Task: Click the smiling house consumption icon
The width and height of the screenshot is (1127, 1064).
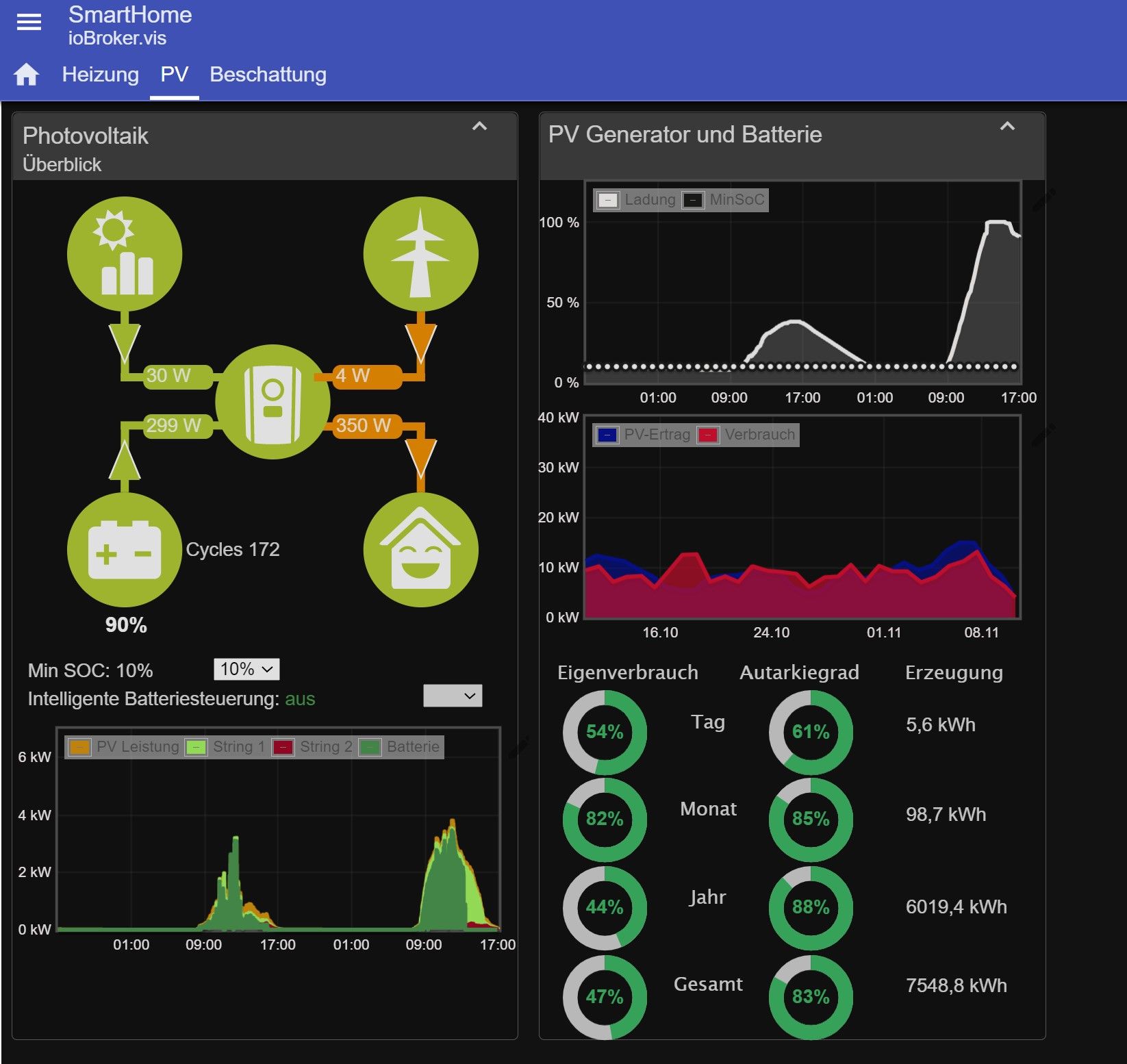Action: (420, 550)
